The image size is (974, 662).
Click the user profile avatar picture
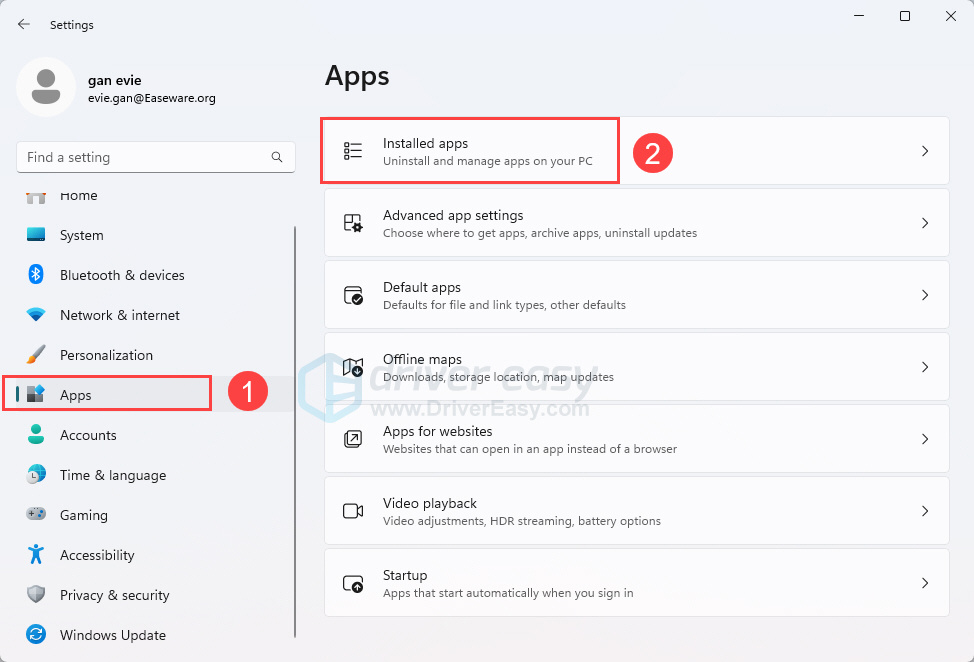pos(45,87)
